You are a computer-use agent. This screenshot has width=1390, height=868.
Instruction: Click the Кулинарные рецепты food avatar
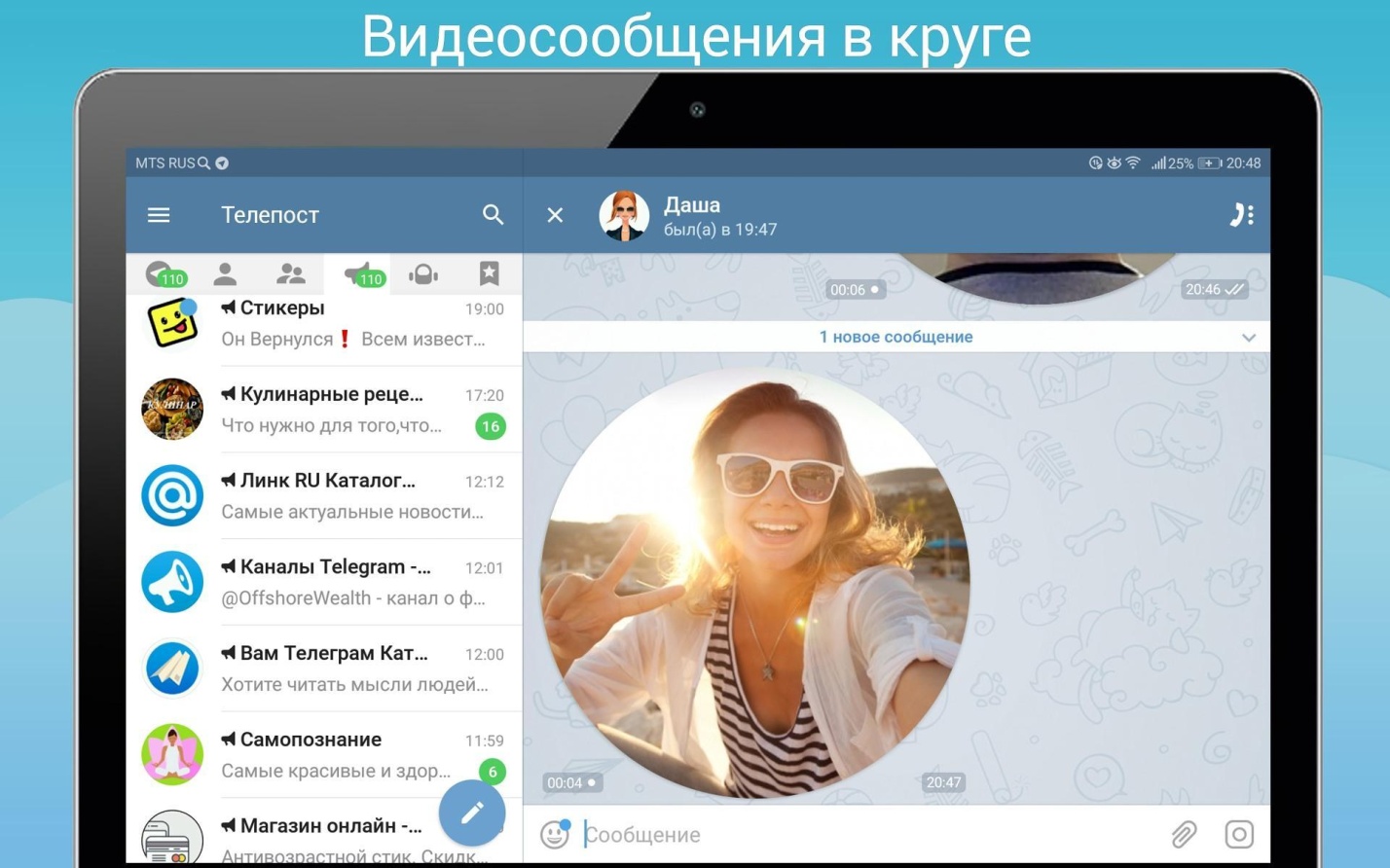[172, 410]
